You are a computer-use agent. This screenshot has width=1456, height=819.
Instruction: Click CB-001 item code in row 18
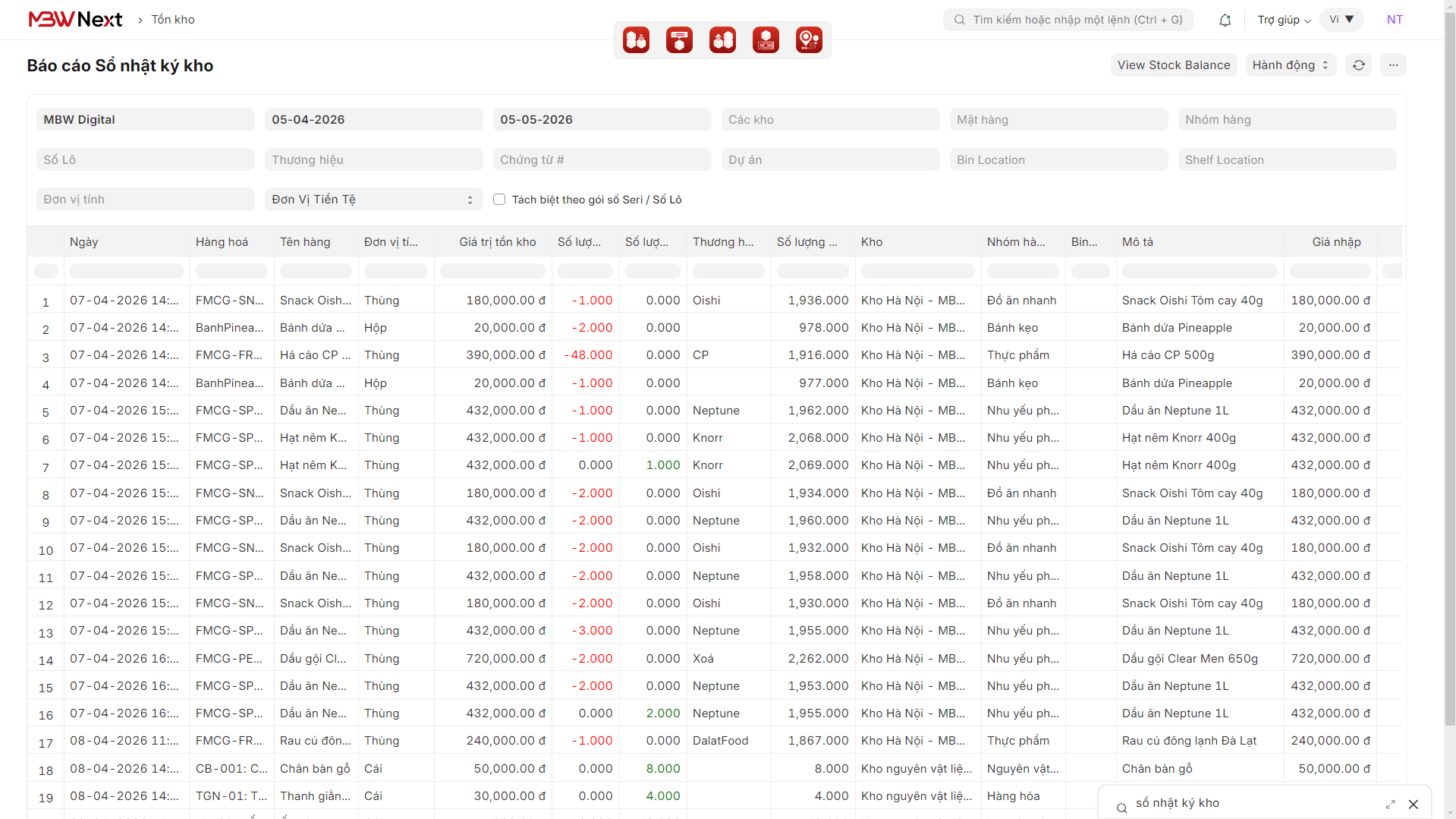tap(231, 769)
